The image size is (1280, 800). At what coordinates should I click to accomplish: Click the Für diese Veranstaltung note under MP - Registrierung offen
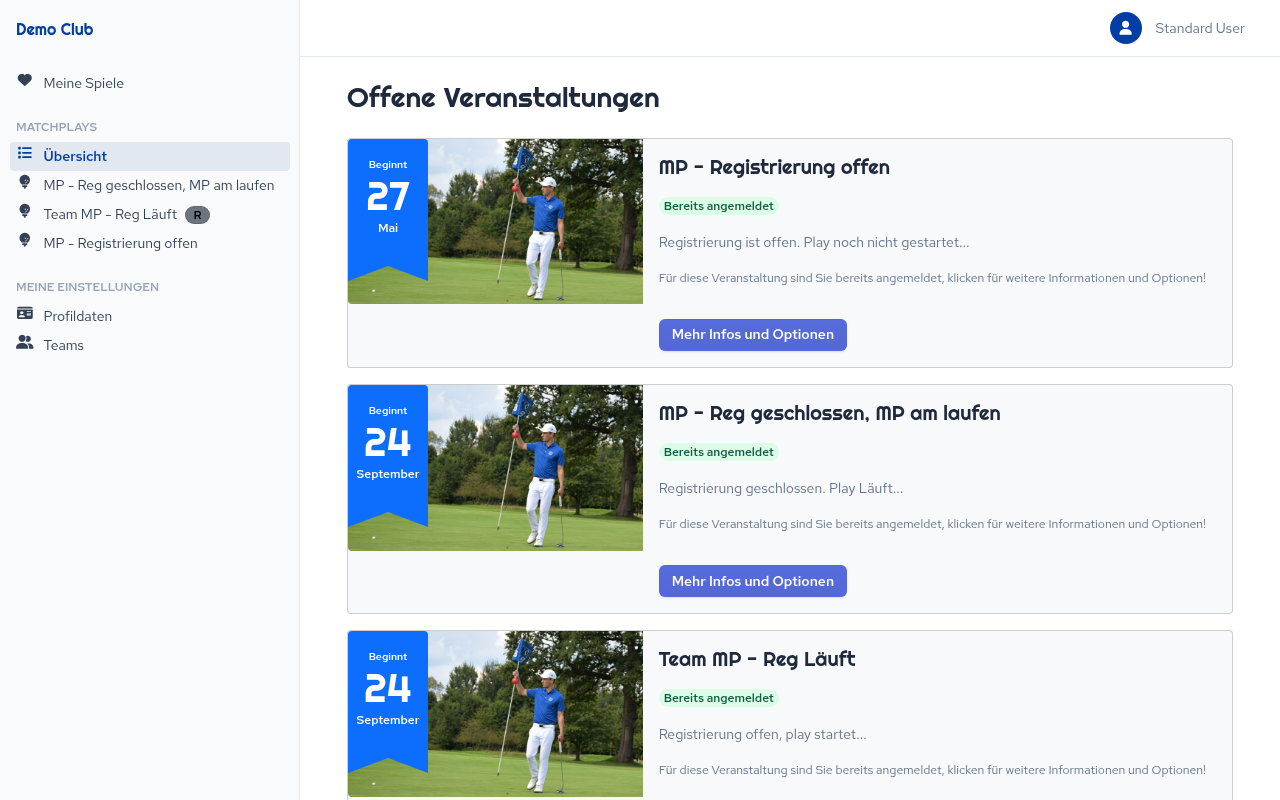point(932,278)
